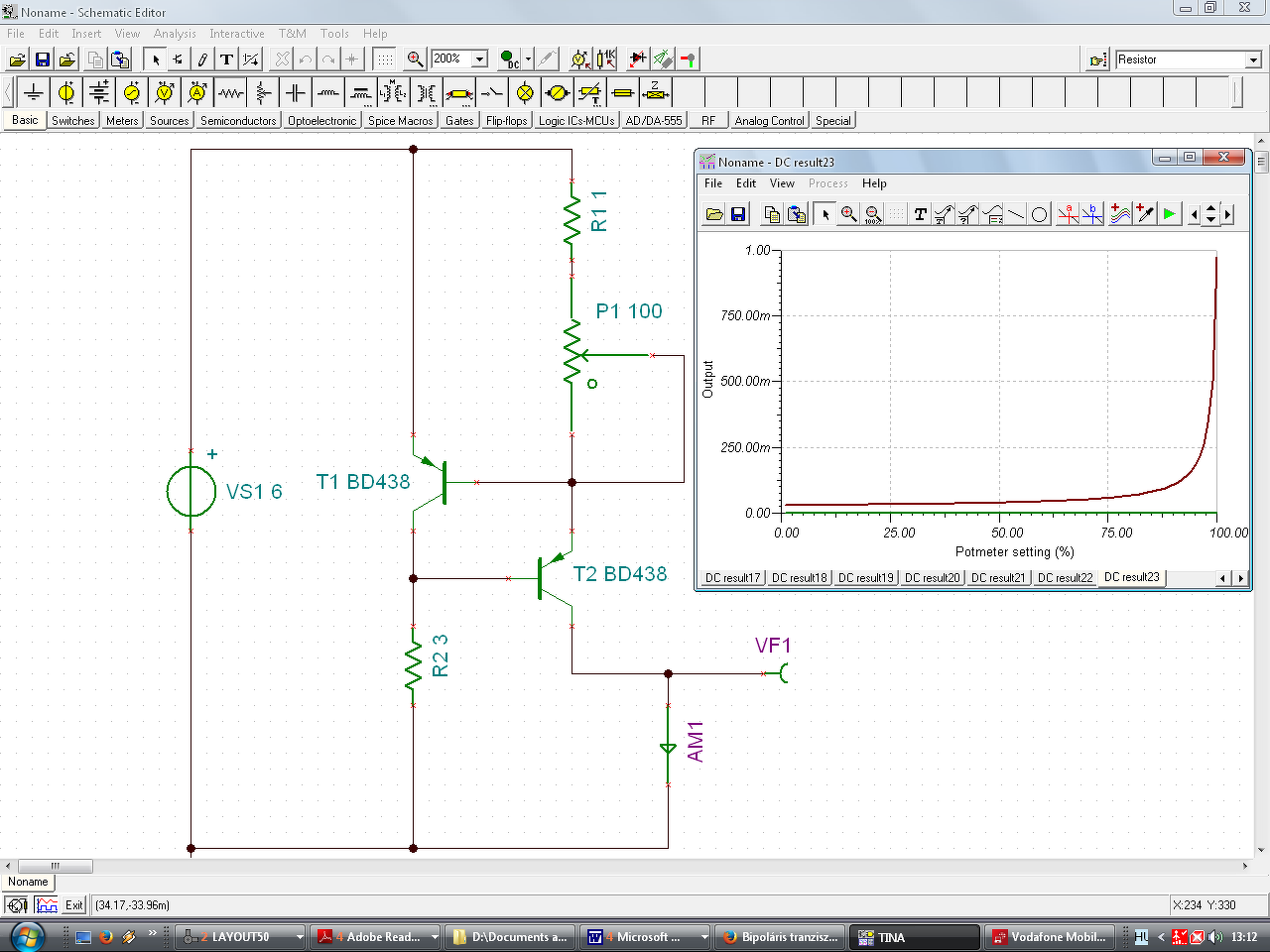
Task: Click the schematic vertical scrollbar down arrow
Action: (x=1262, y=850)
